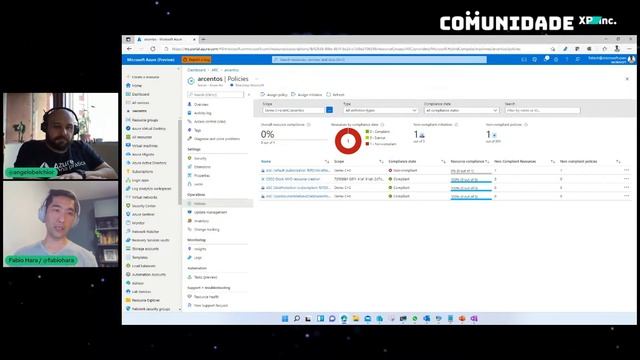
Task: Open Logs under Monitoring
Action: [194, 258]
